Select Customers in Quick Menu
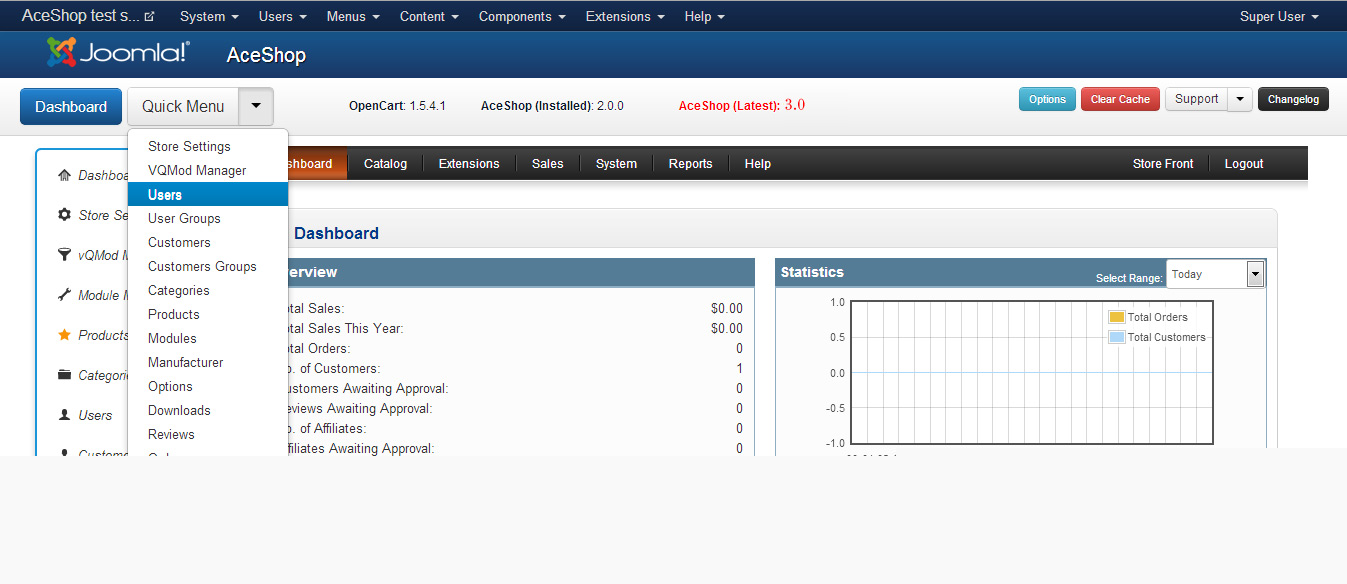 [x=208, y=242]
